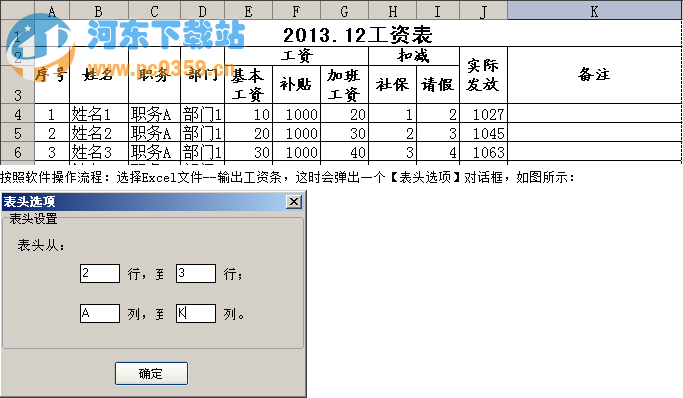Select column K header in spreadsheet
Screen dimensions: 683x398
click(594, 11)
